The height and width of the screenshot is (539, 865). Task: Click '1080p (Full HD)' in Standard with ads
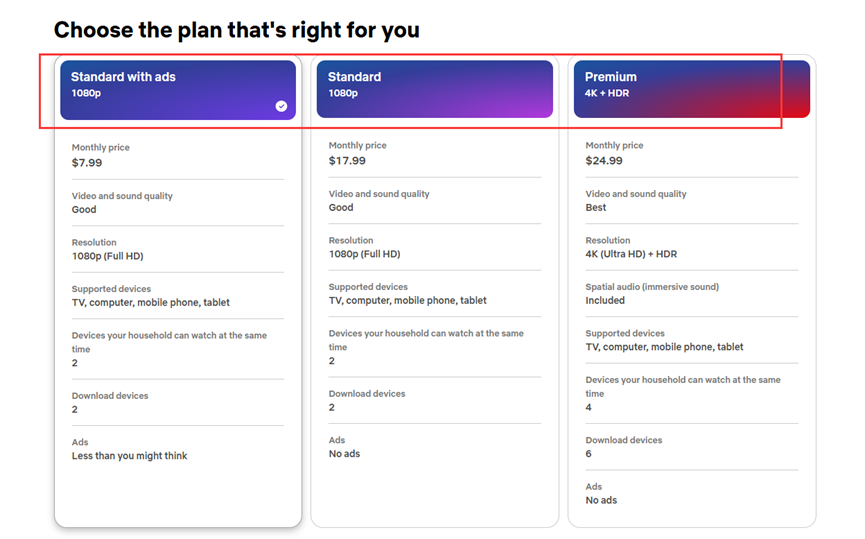coord(108,256)
